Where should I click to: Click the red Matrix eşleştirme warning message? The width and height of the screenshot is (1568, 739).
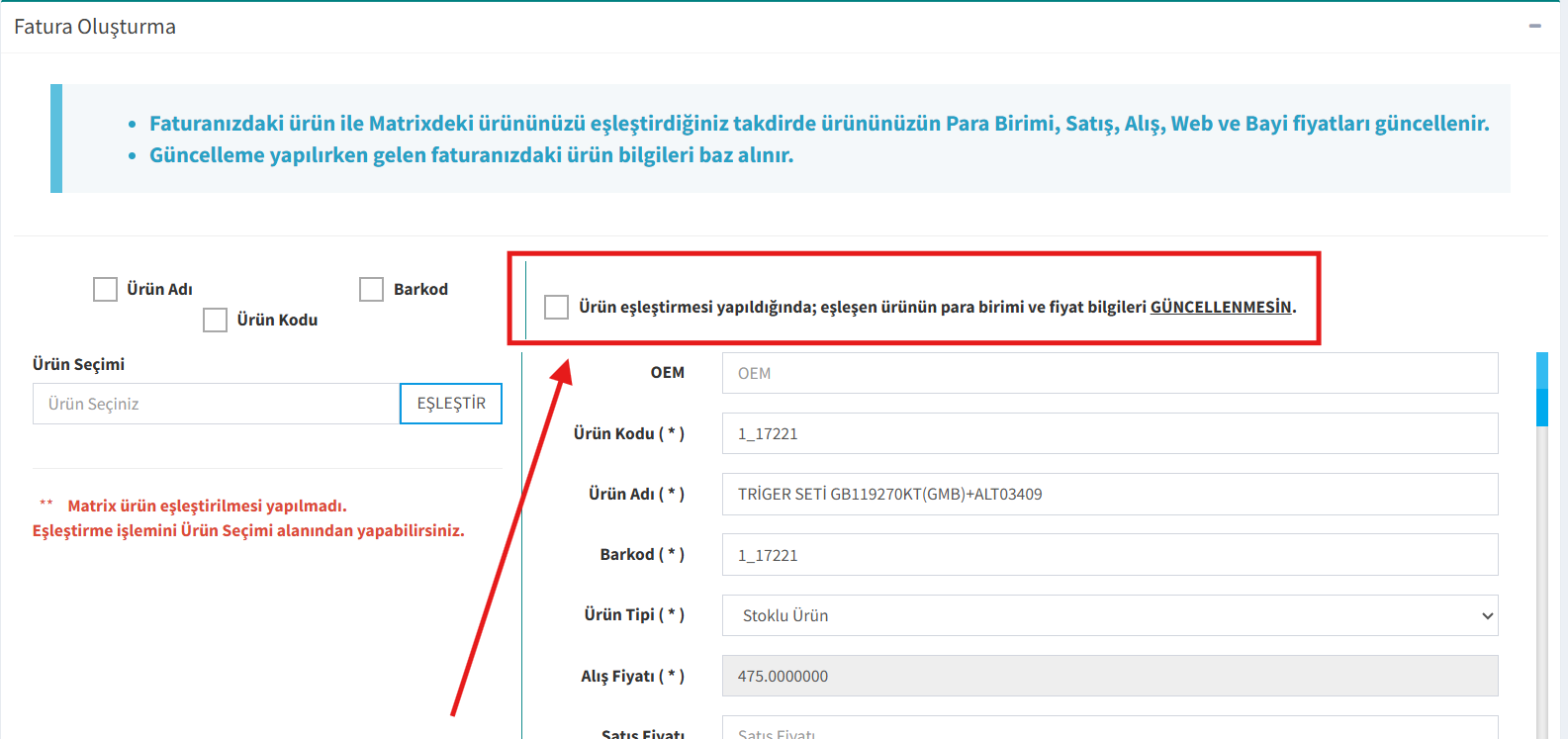pos(248,518)
